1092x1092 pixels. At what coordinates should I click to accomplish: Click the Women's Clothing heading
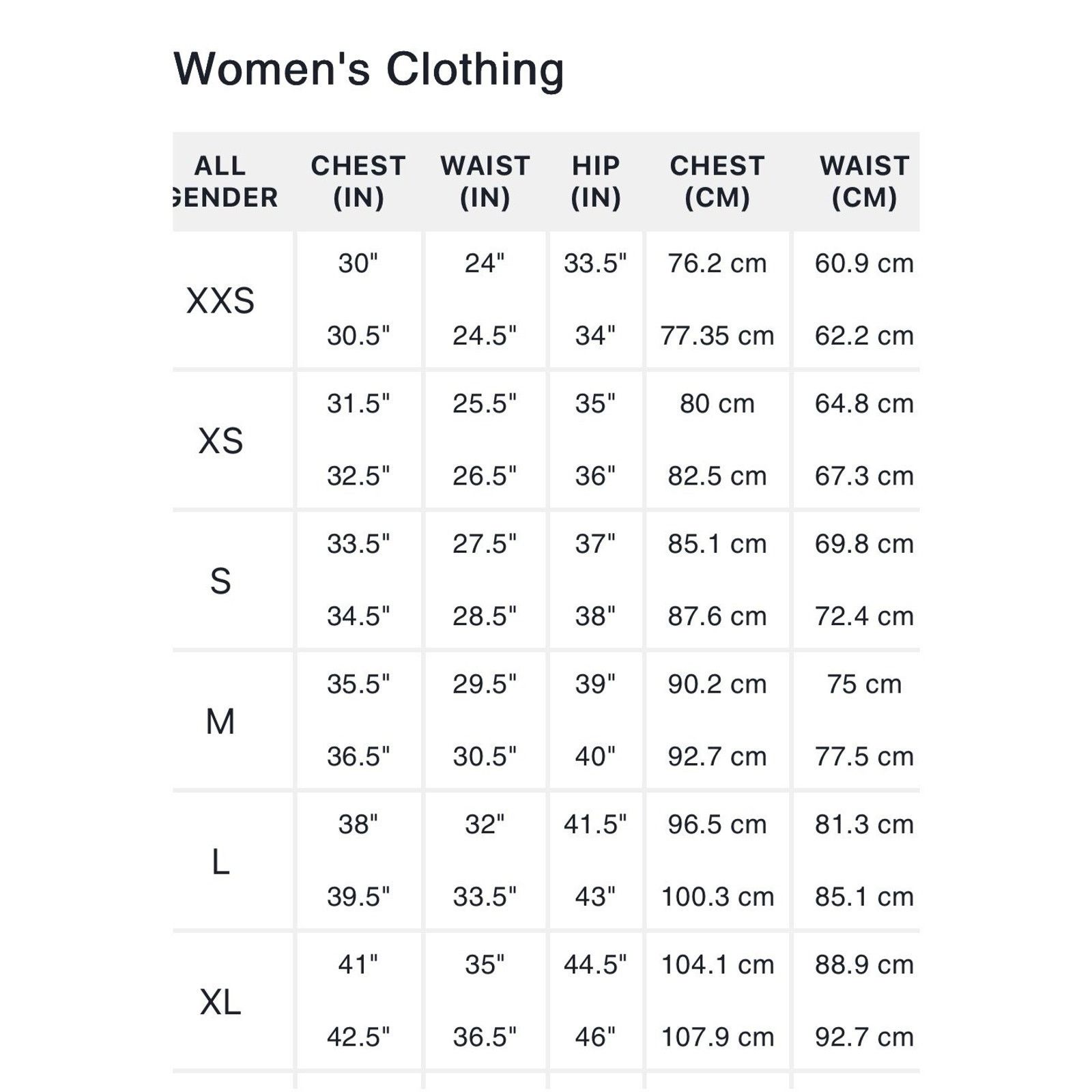click(x=369, y=70)
